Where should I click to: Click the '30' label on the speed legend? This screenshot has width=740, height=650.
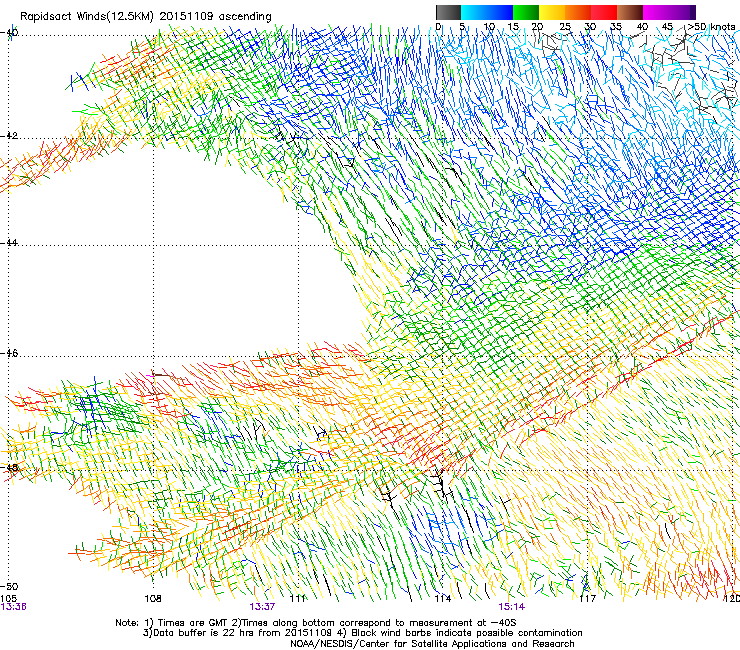(590, 27)
